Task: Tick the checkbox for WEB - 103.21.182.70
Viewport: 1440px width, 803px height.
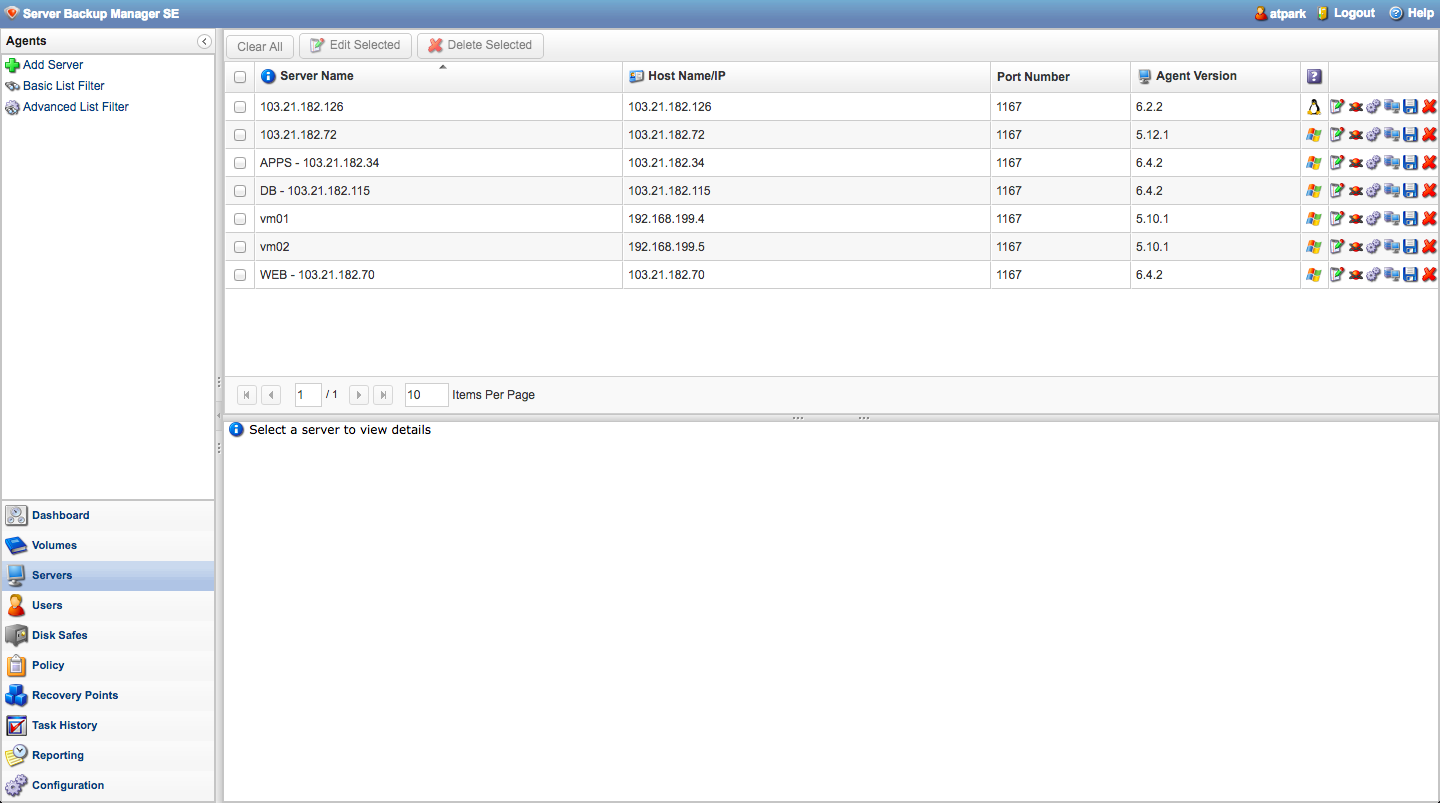Action: (x=240, y=275)
